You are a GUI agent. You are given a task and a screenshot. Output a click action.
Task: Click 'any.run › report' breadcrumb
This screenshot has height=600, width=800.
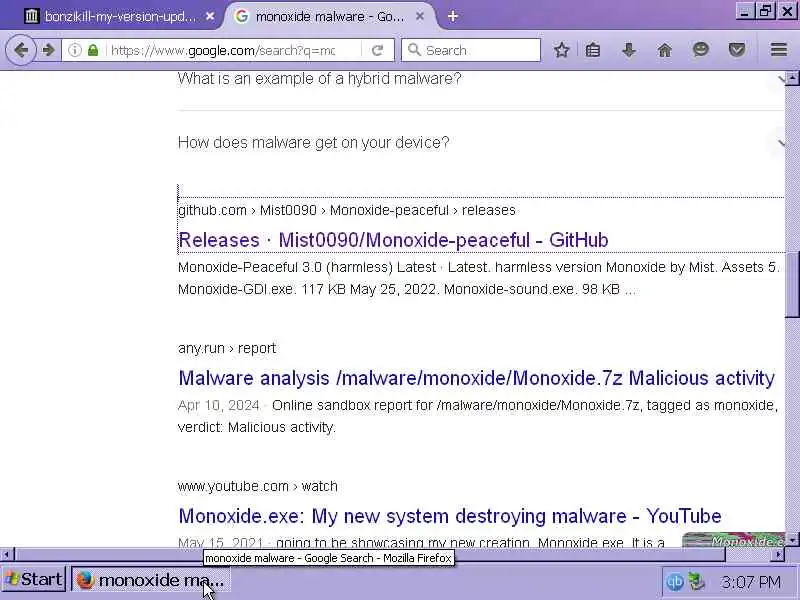(x=227, y=348)
